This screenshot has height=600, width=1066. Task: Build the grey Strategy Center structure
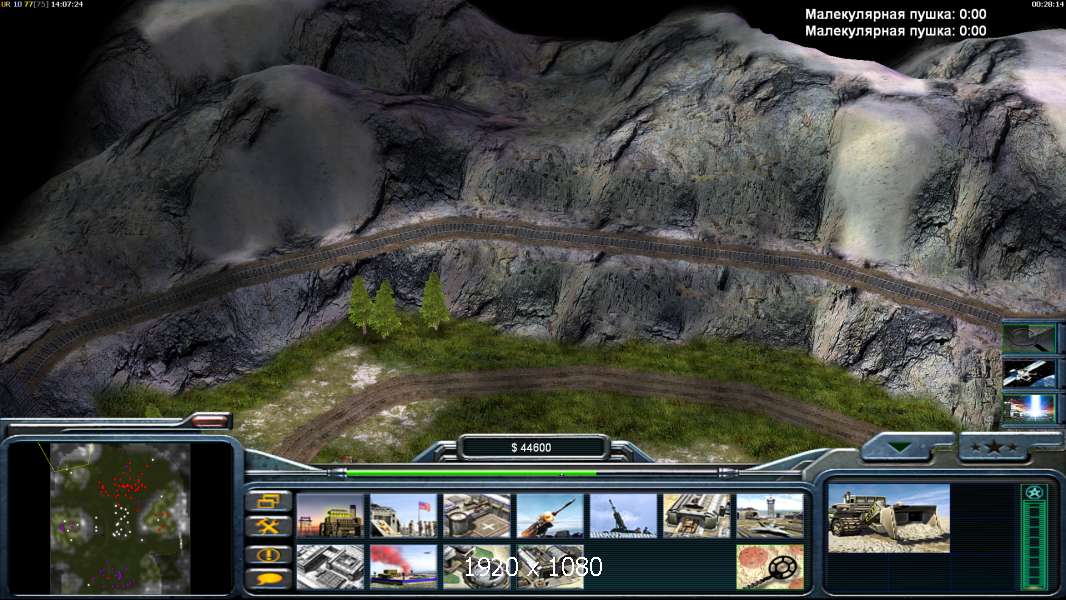[330, 567]
